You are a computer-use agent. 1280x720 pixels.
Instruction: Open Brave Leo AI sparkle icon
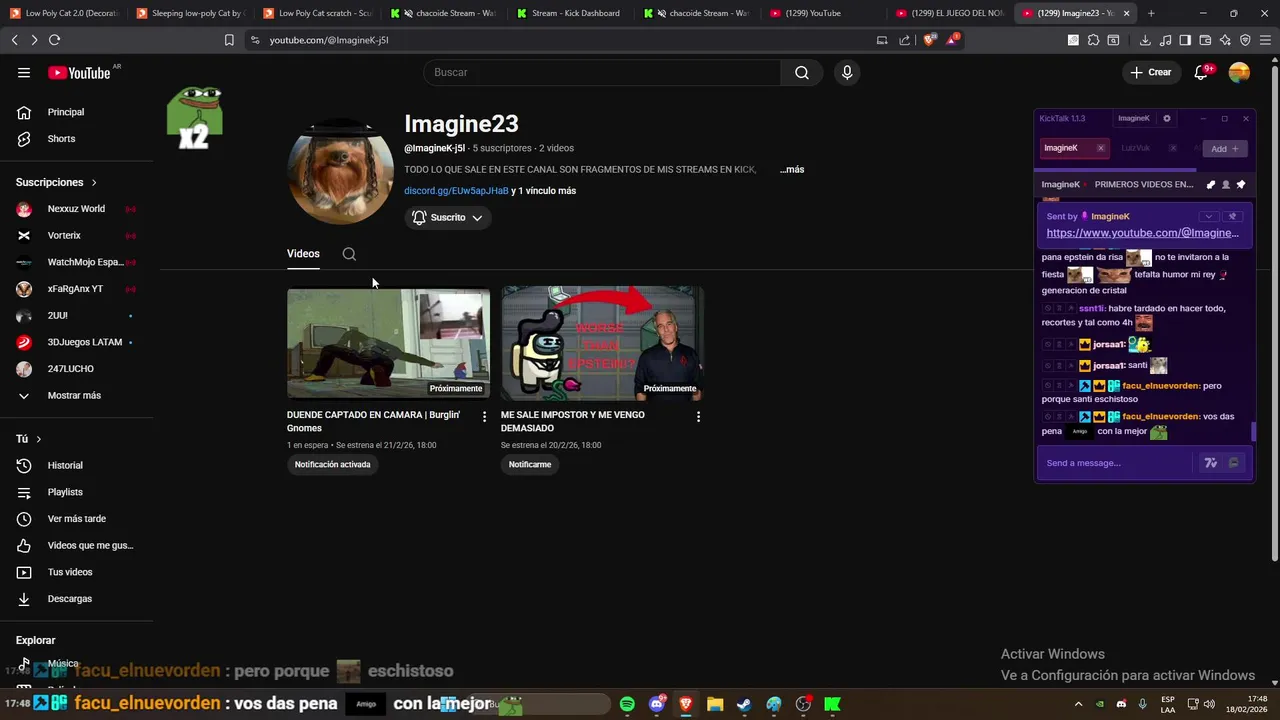pyautogui.click(x=1225, y=40)
